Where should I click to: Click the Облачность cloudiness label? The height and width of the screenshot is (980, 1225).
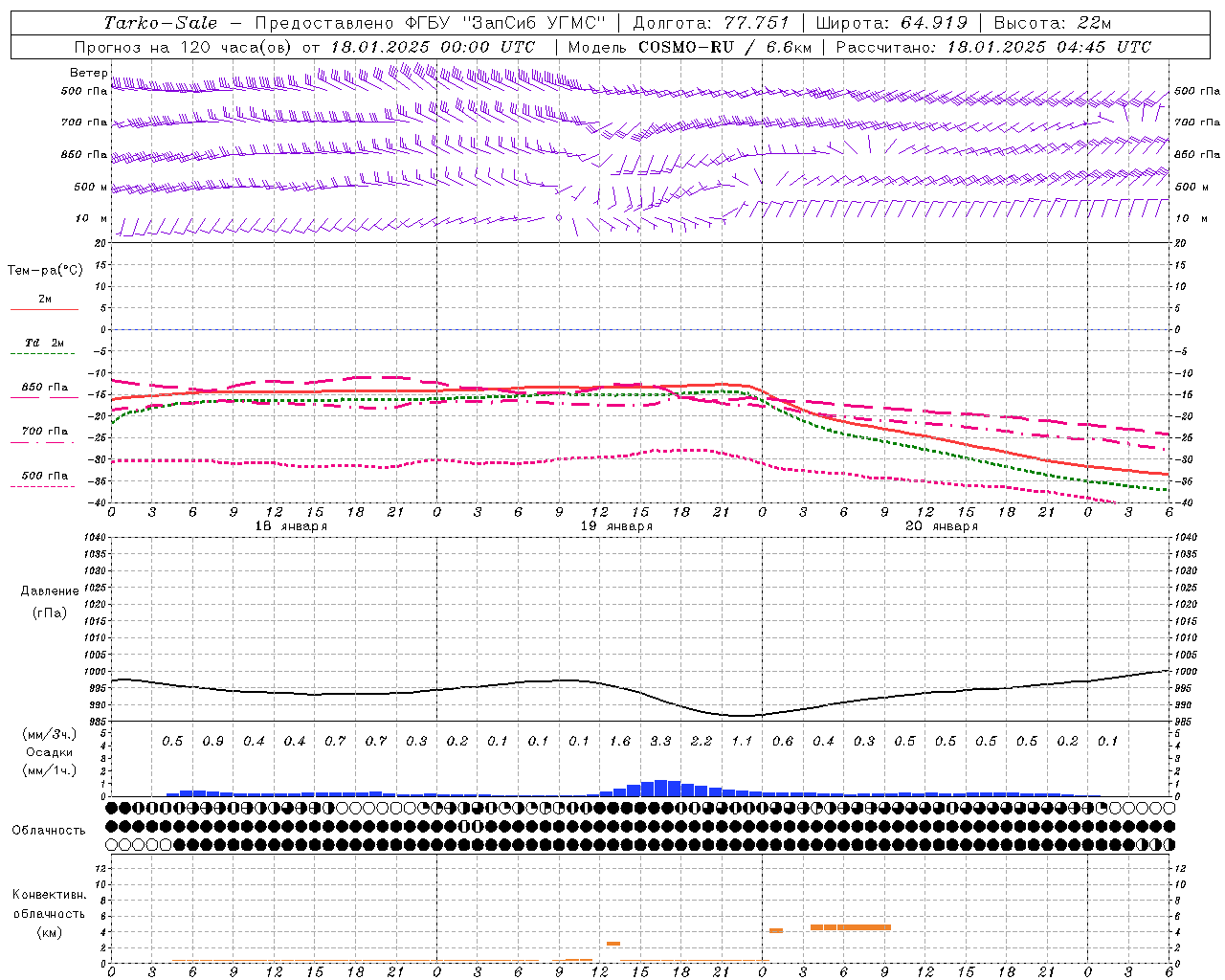(x=49, y=831)
